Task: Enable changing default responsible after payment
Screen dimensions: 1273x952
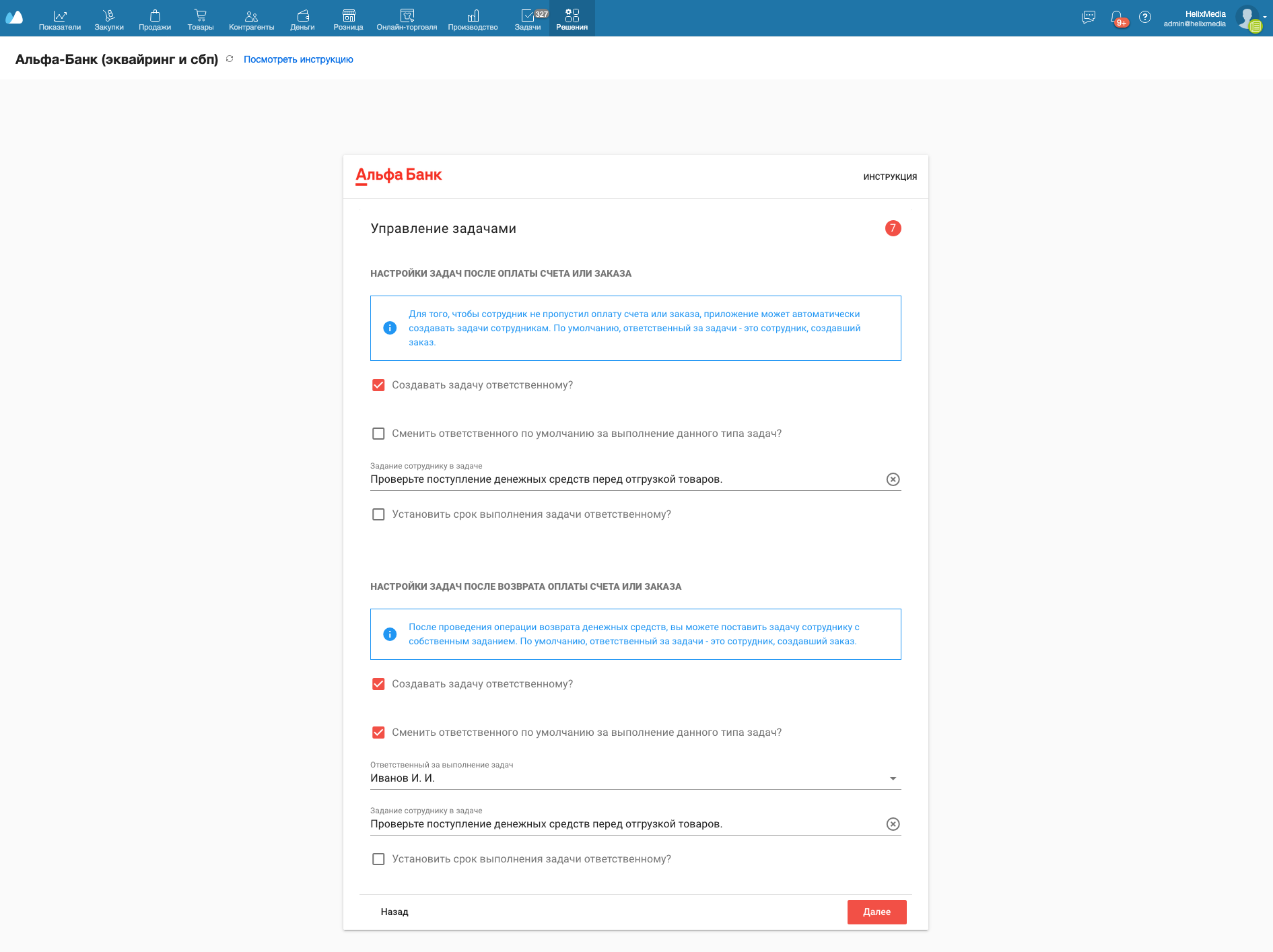Action: (378, 434)
